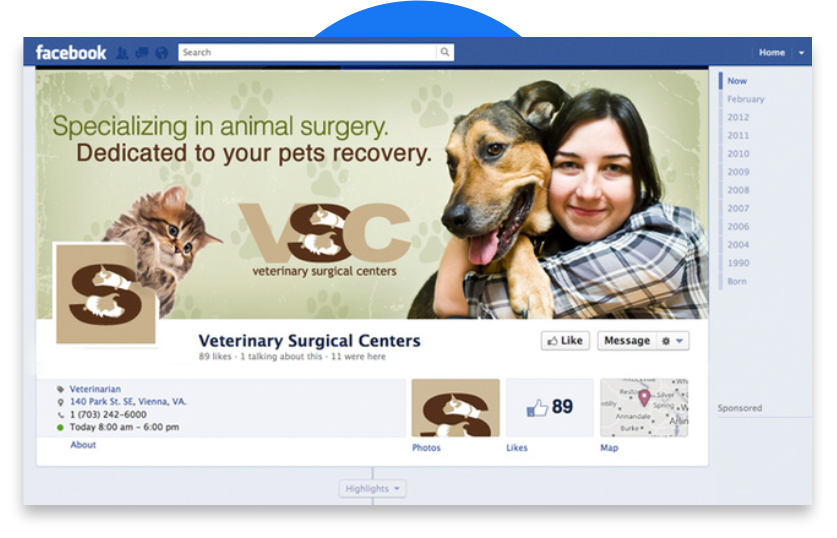Open the gear settings icon beside Message

pyautogui.click(x=666, y=341)
